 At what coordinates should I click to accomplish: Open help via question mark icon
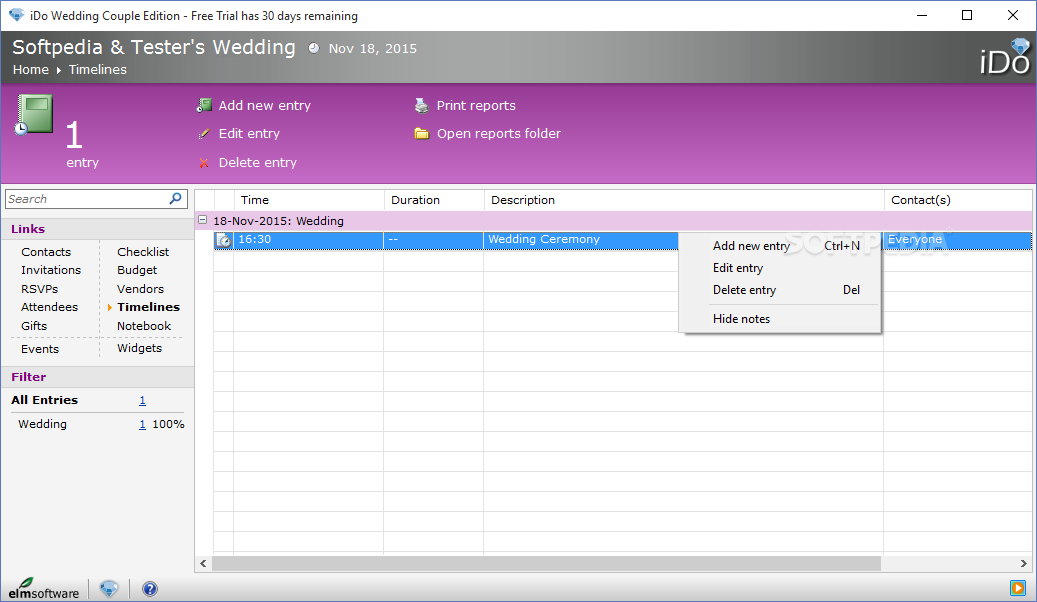[x=150, y=588]
